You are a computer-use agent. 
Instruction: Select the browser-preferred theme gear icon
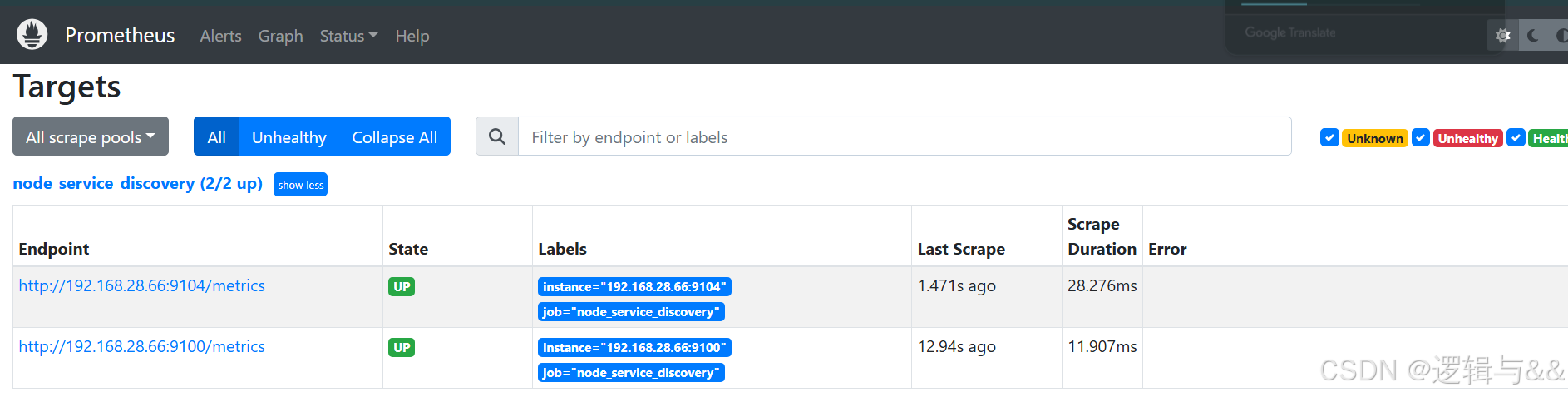click(1502, 36)
